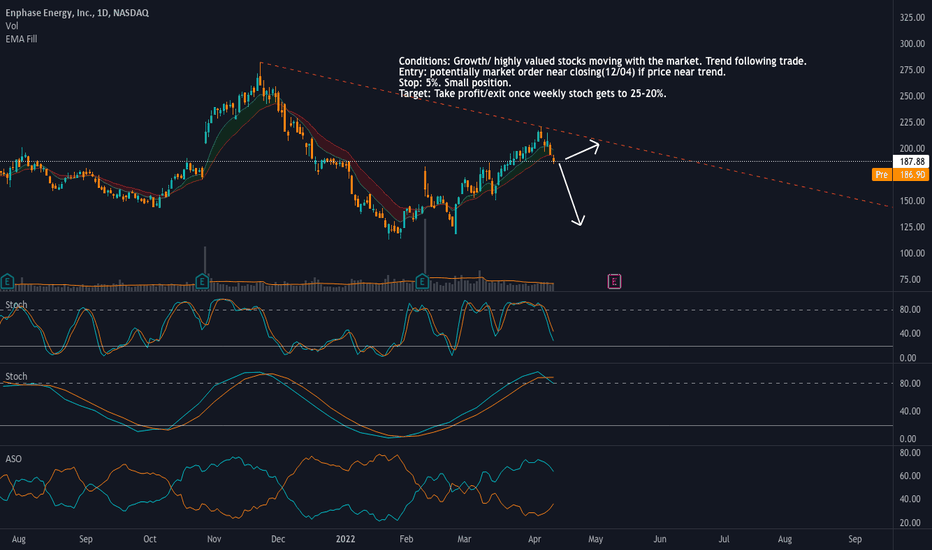Click the Dec label on time axis
This screenshot has width=932, height=550.
278,539
